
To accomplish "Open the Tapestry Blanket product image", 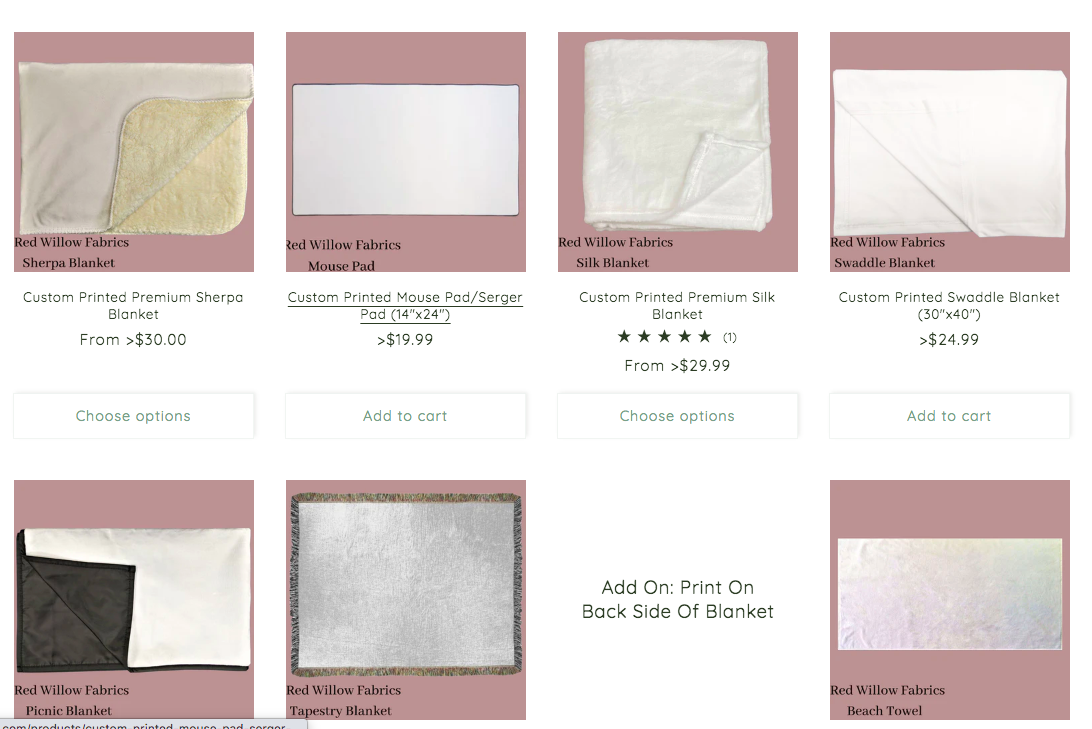I will pyautogui.click(x=405, y=599).
